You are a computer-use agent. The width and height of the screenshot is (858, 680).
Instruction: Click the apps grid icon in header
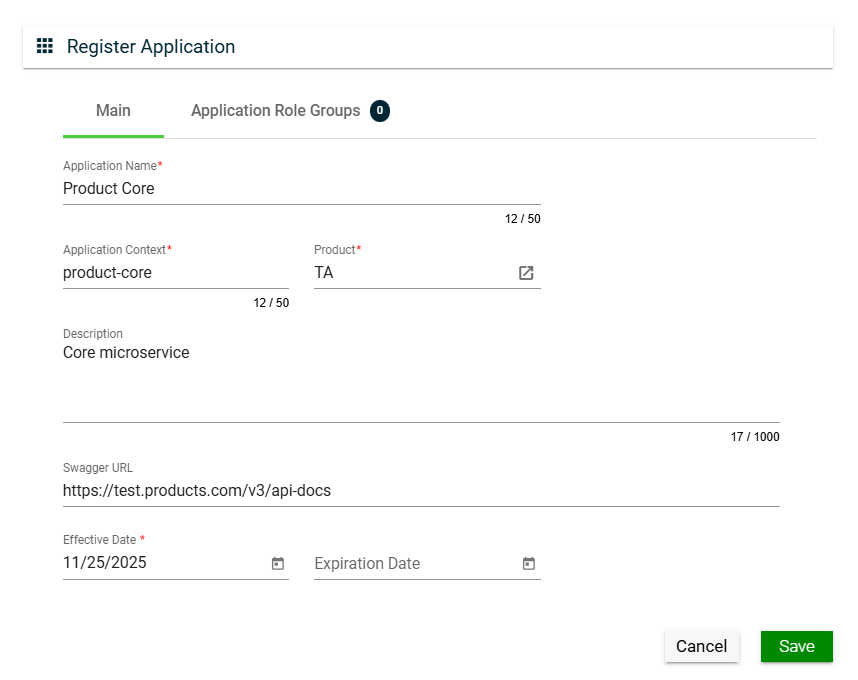pos(44,46)
